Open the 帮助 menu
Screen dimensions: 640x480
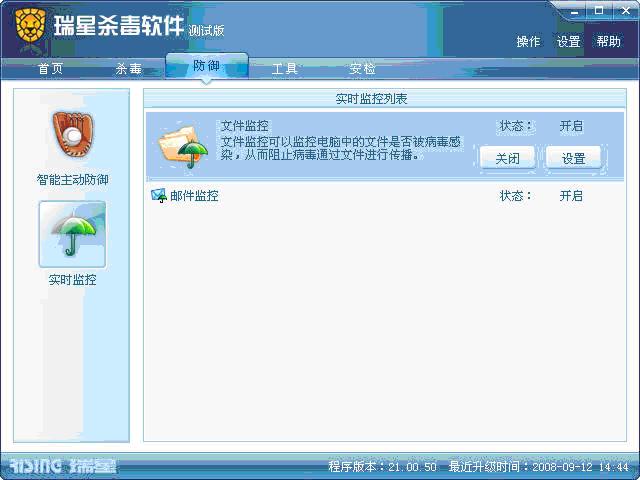(x=609, y=41)
